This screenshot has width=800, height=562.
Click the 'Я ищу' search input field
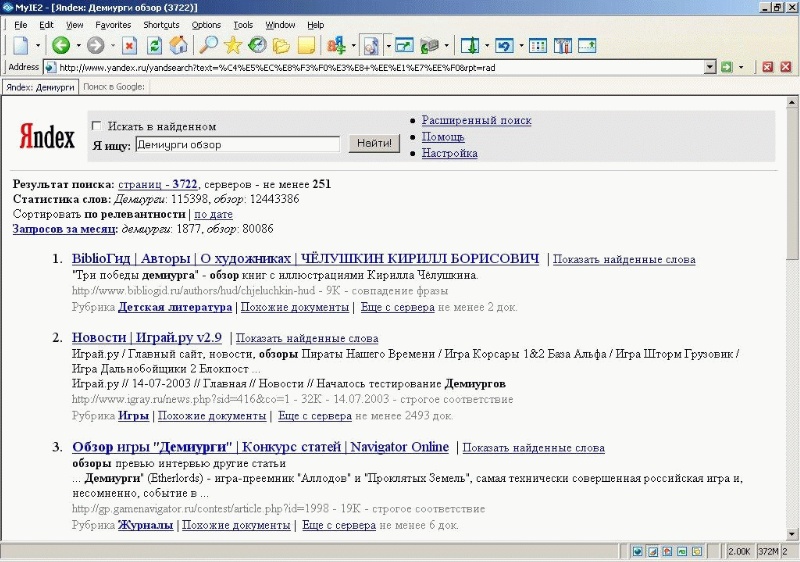(x=238, y=144)
